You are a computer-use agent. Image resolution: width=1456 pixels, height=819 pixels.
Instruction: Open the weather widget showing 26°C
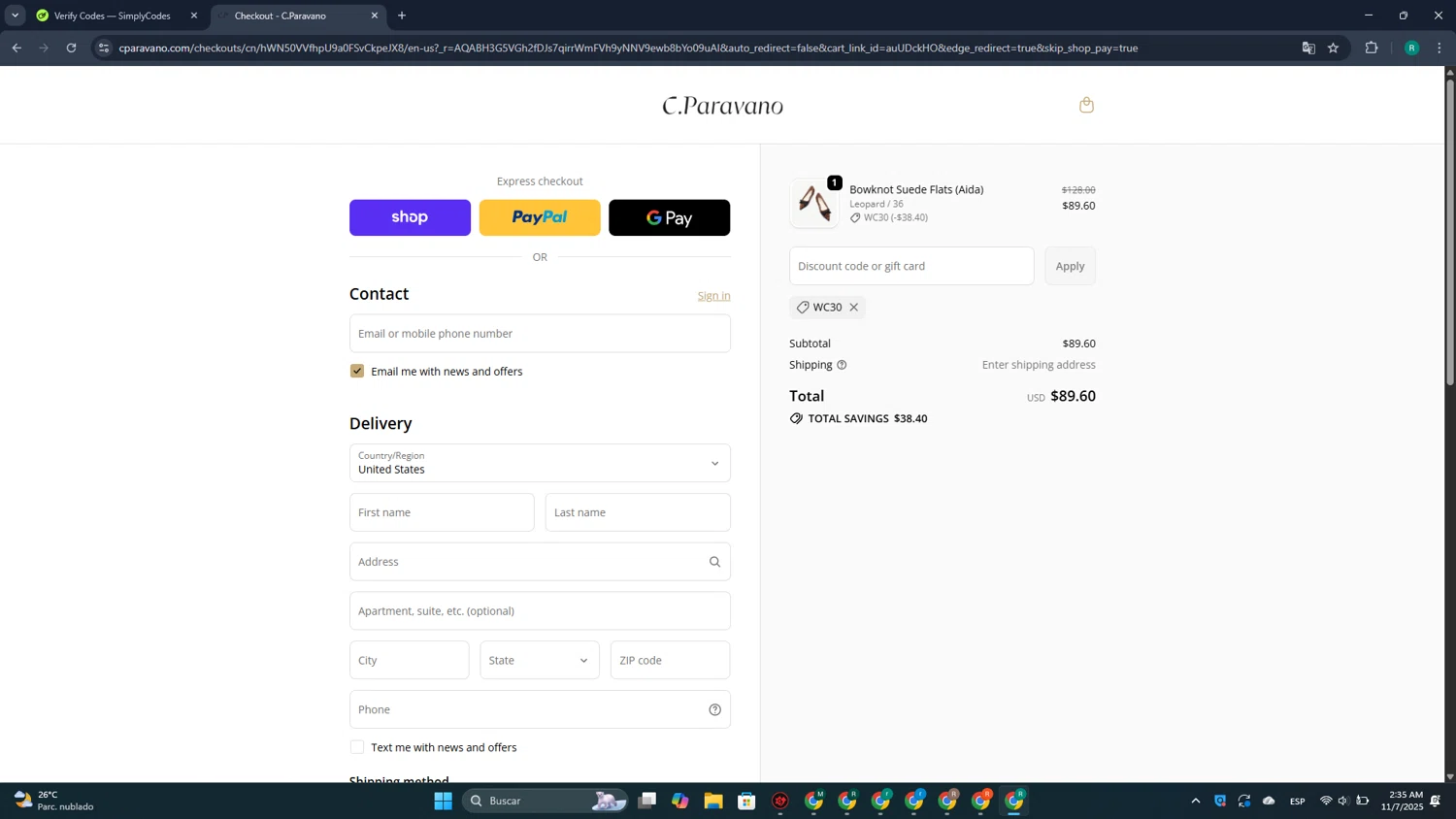tap(54, 801)
